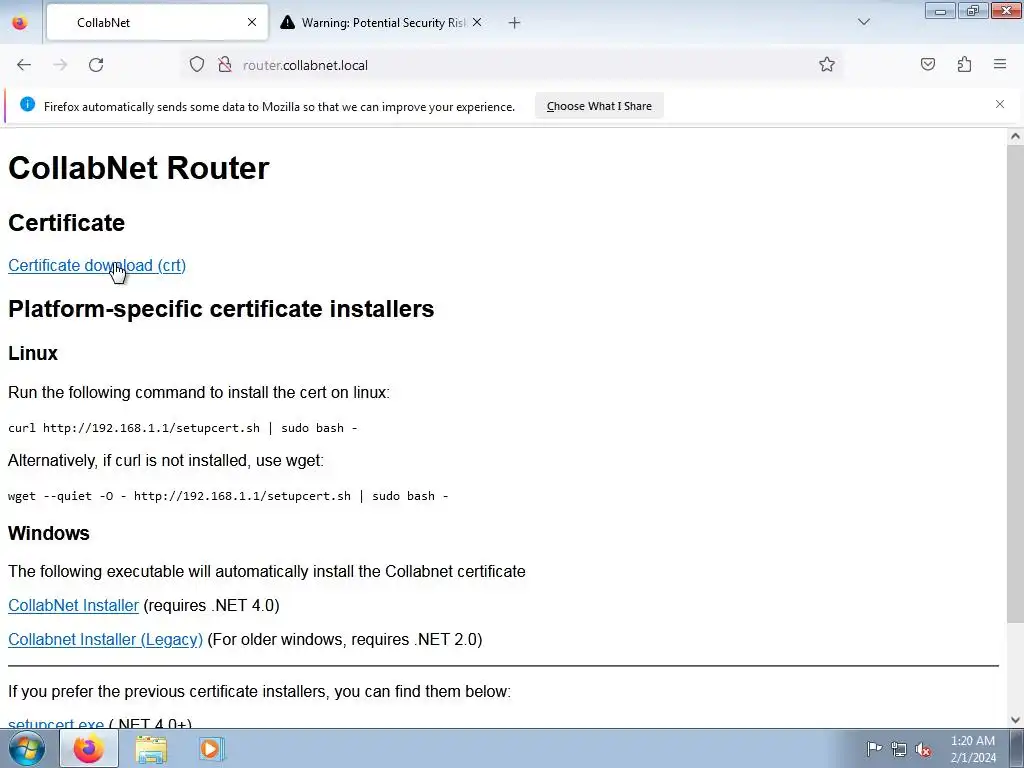The image size is (1024, 768).
Task: Click the page scrollbar up arrow
Action: (x=1015, y=136)
